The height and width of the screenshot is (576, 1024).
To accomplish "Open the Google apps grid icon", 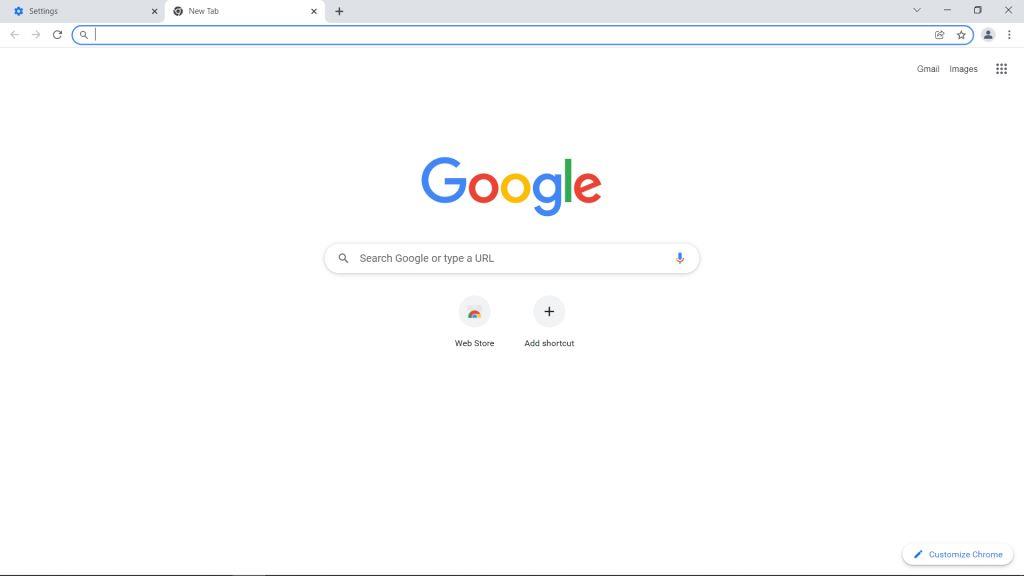I will pos(1001,69).
